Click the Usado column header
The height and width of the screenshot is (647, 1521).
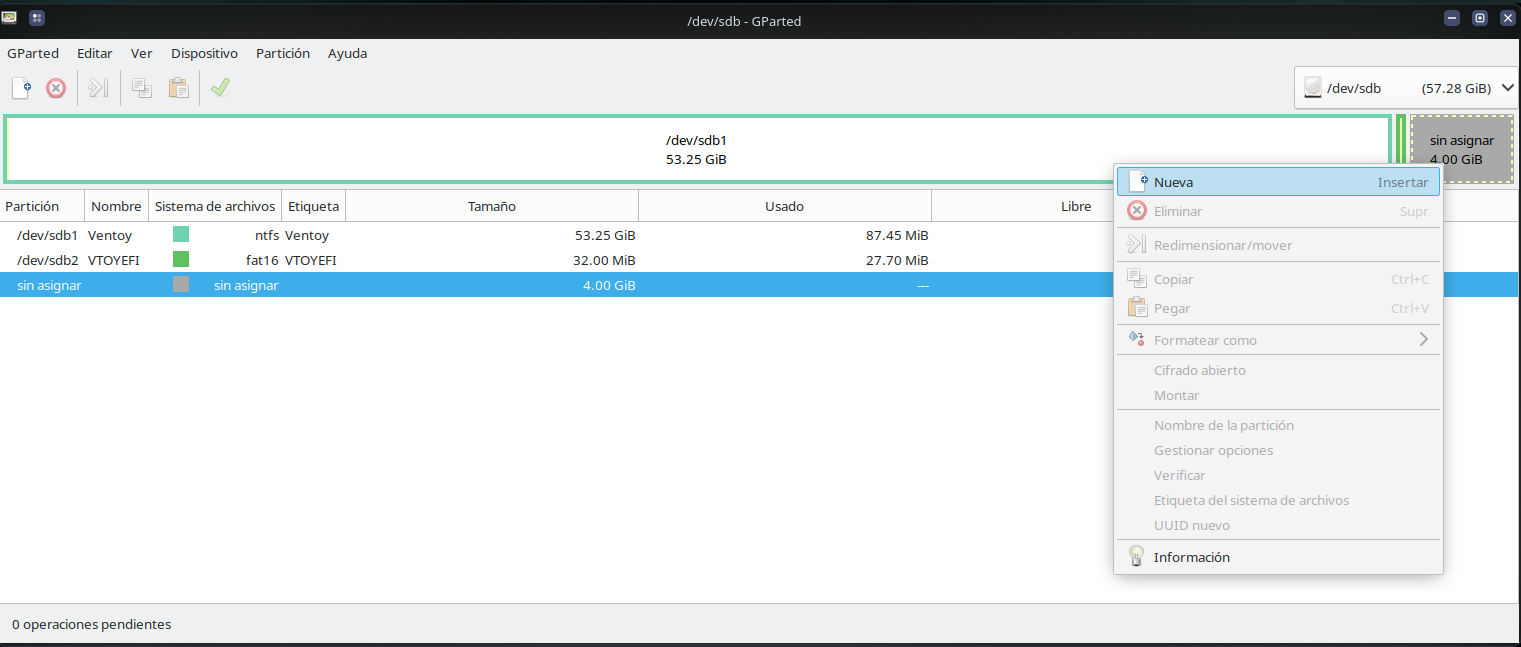tap(785, 206)
